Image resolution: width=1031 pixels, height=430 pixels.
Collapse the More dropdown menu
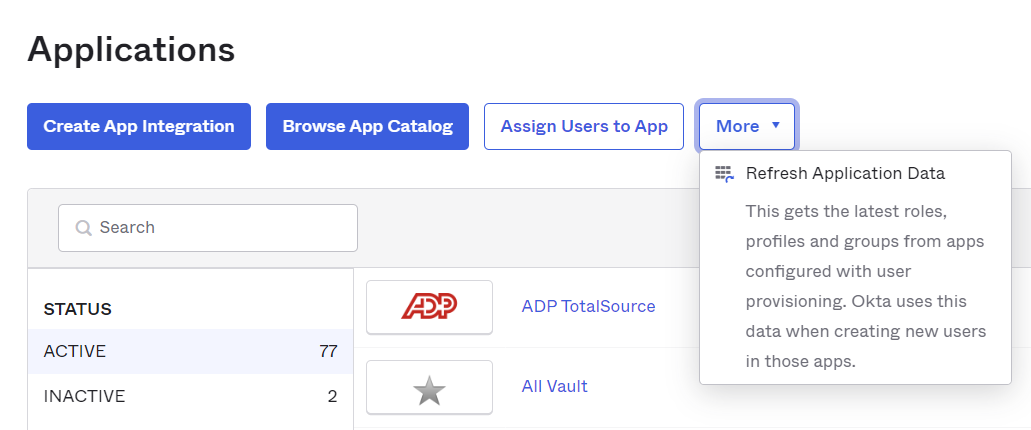click(x=746, y=127)
